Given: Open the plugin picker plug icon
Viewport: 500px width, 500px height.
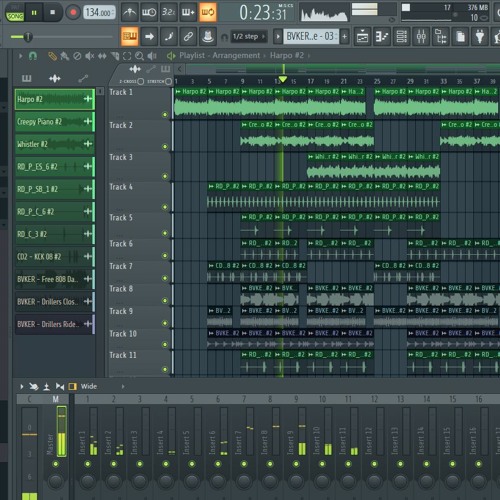Looking at the screenshot, I should pos(480,36).
